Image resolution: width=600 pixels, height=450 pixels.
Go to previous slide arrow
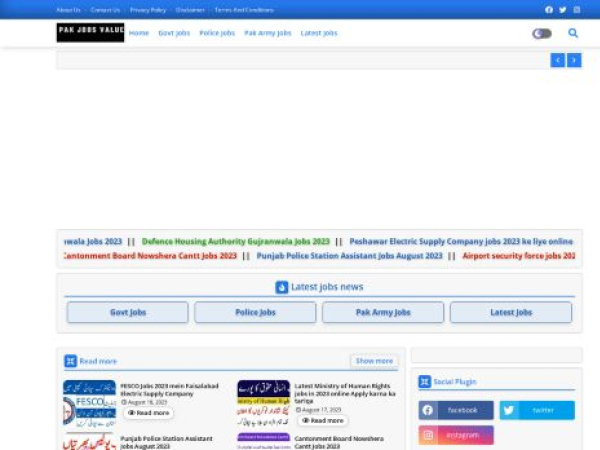click(558, 60)
